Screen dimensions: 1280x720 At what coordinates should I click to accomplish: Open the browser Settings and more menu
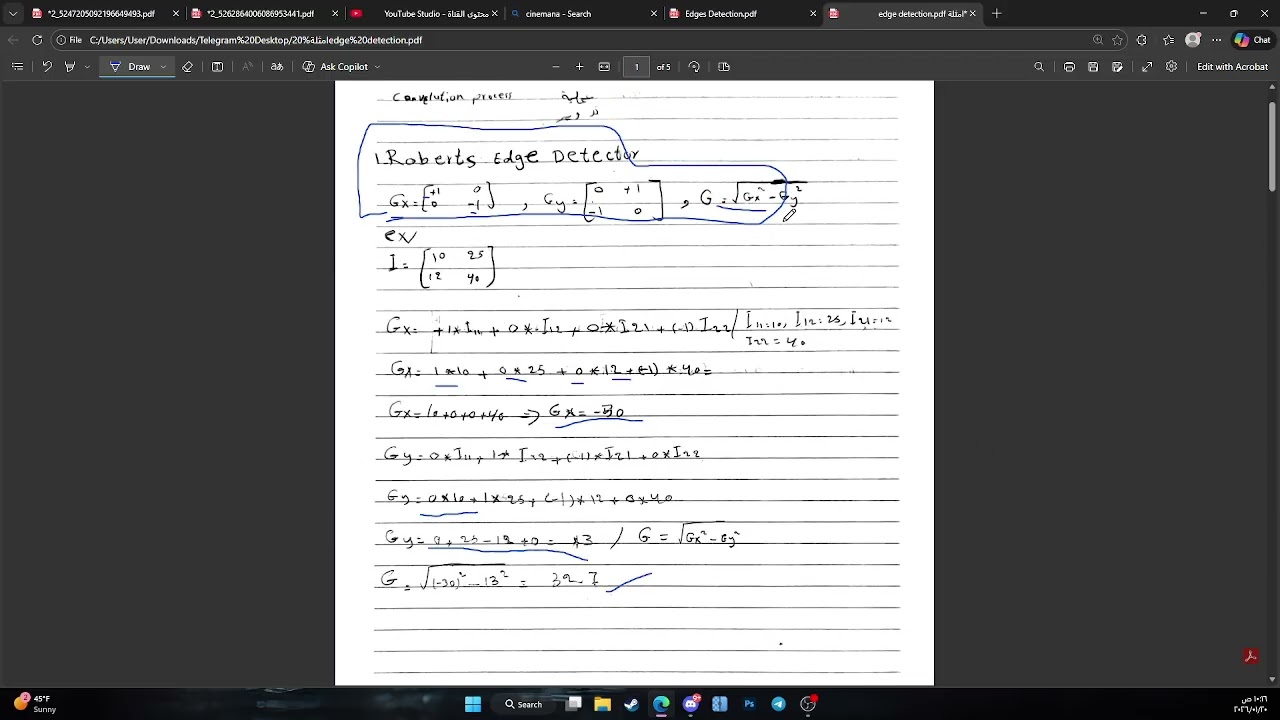coord(1216,40)
